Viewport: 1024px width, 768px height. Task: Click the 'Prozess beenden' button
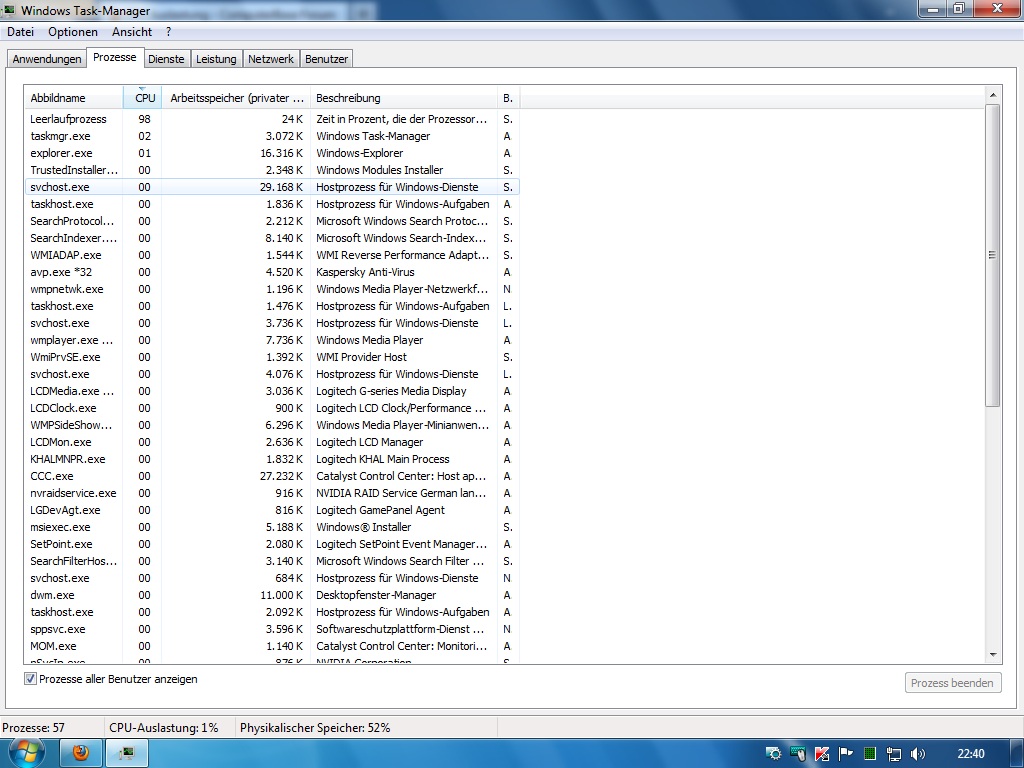click(953, 683)
